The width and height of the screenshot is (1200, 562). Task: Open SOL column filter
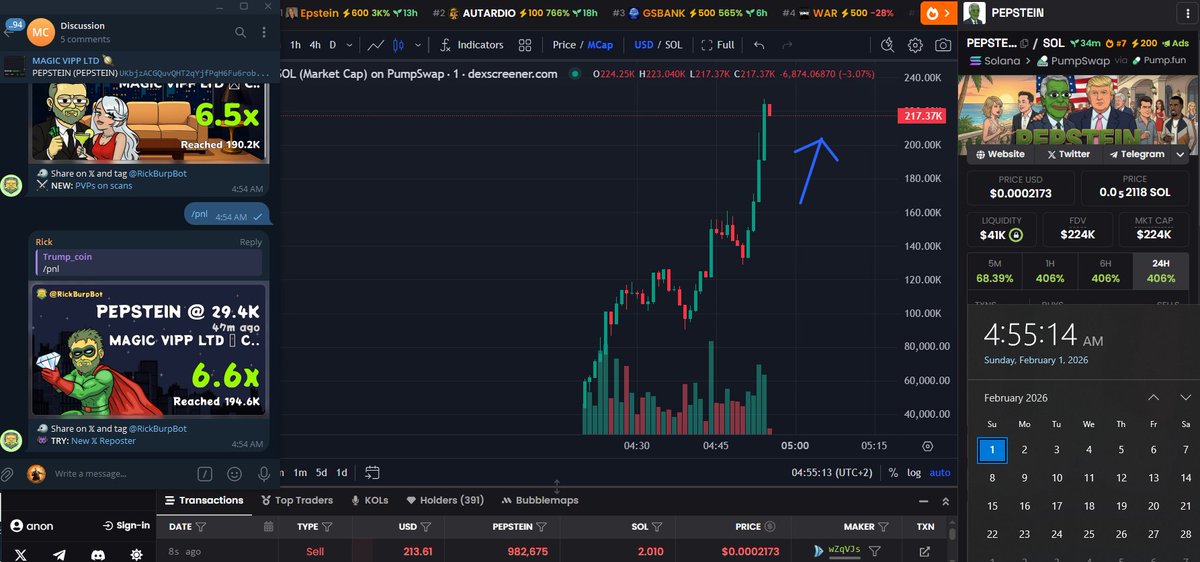[656, 526]
